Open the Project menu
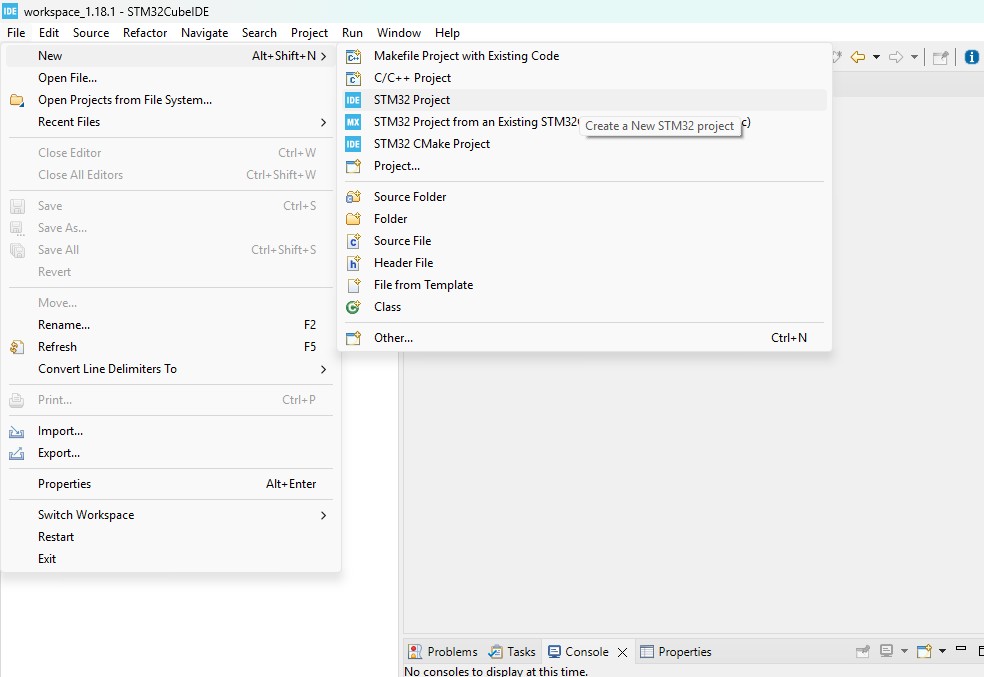 pyautogui.click(x=309, y=33)
